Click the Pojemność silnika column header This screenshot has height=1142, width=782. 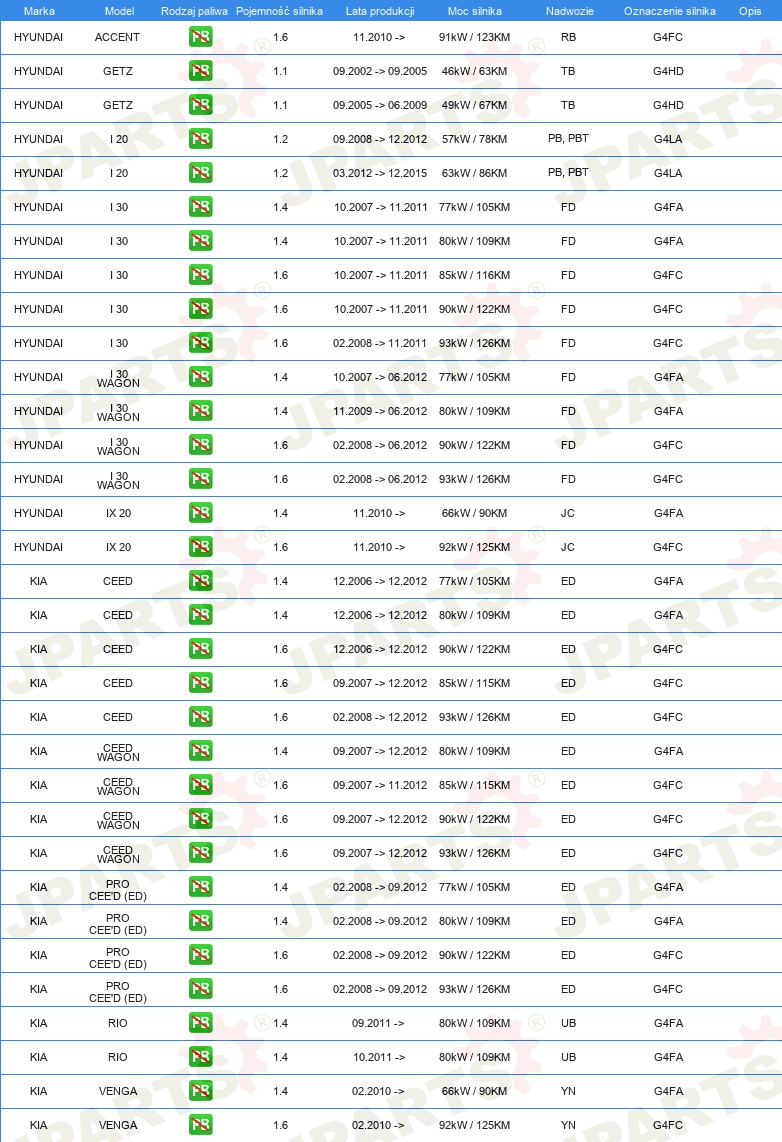pyautogui.click(x=280, y=11)
